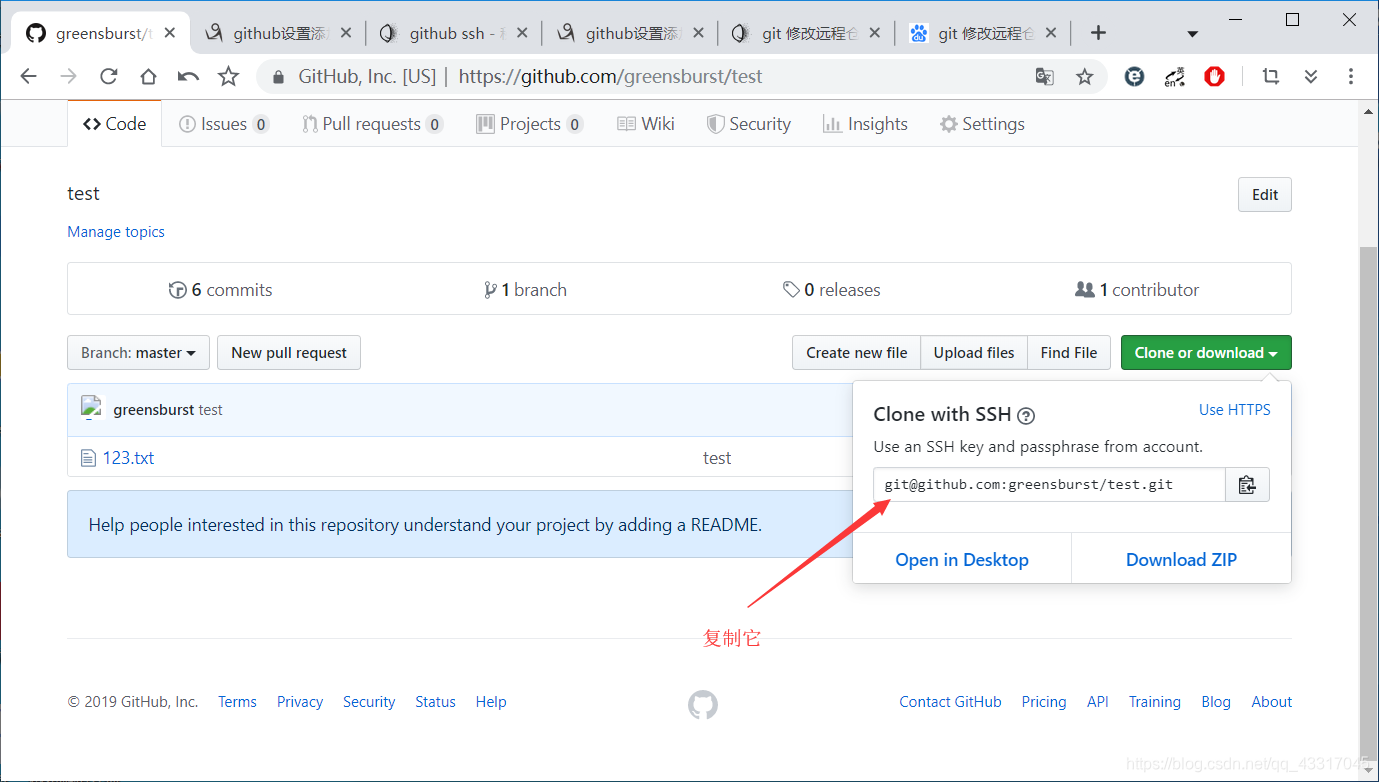Expand the hidden extensions double-chevron
The width and height of the screenshot is (1379, 782).
[1311, 76]
